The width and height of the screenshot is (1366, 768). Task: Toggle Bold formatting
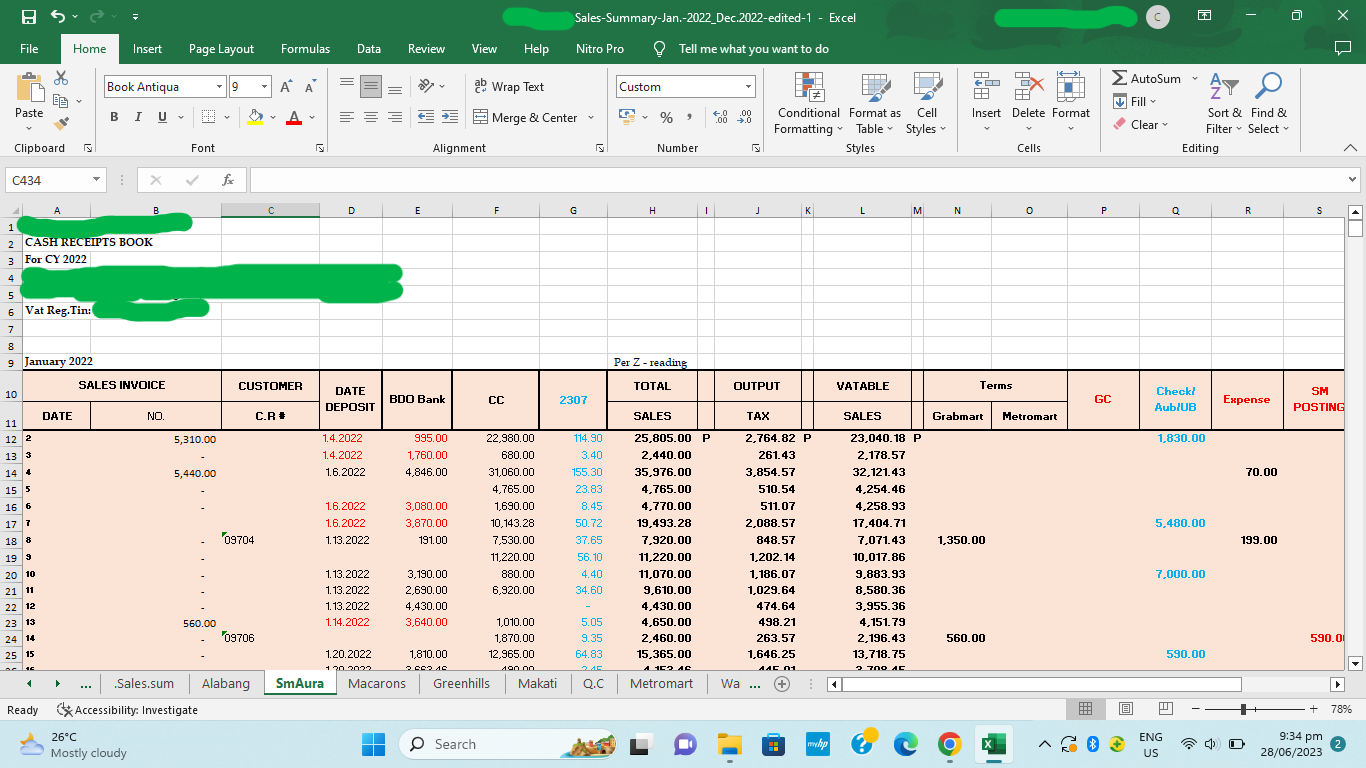114,118
